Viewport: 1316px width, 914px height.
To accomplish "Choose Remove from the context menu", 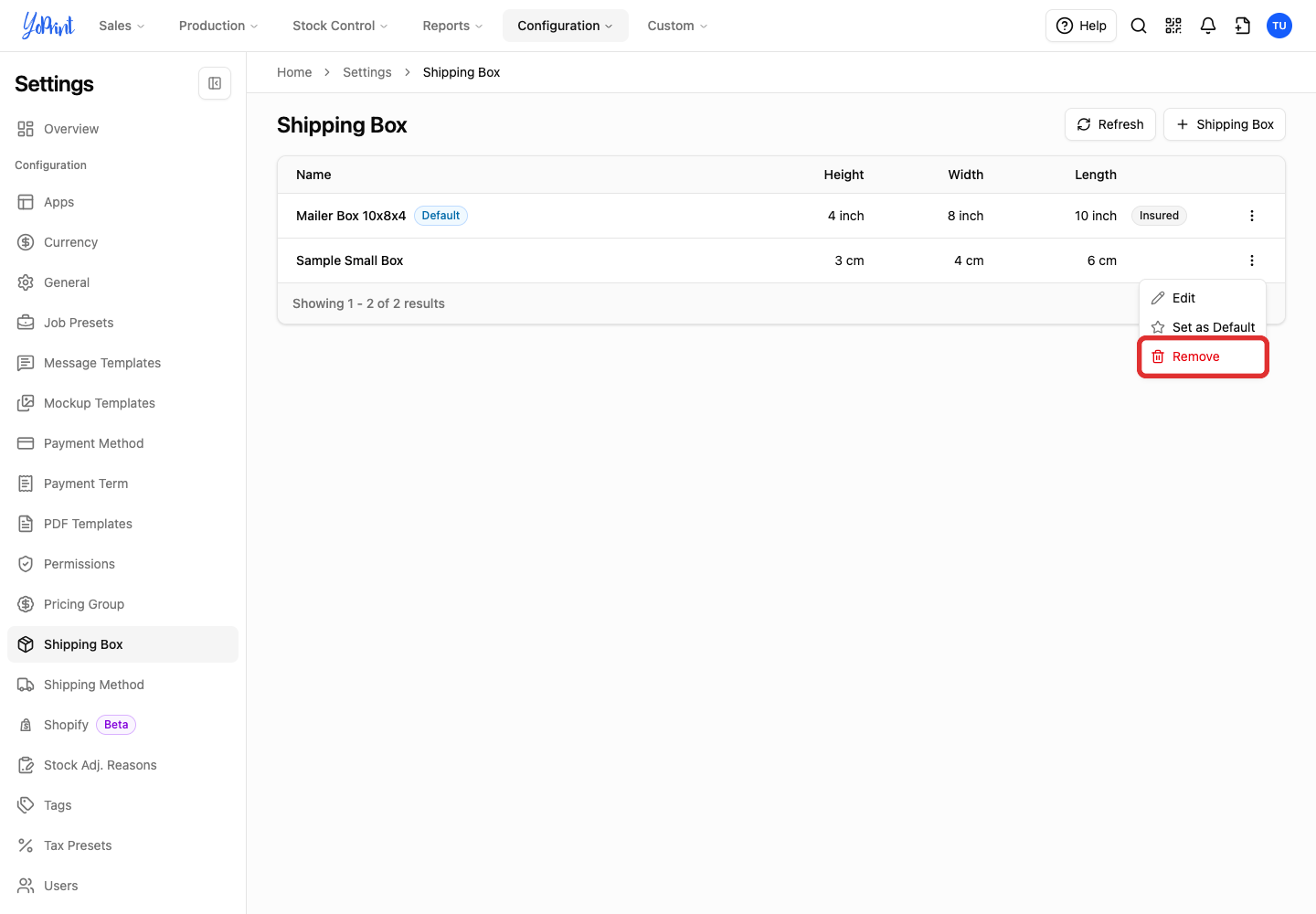I will click(1203, 356).
